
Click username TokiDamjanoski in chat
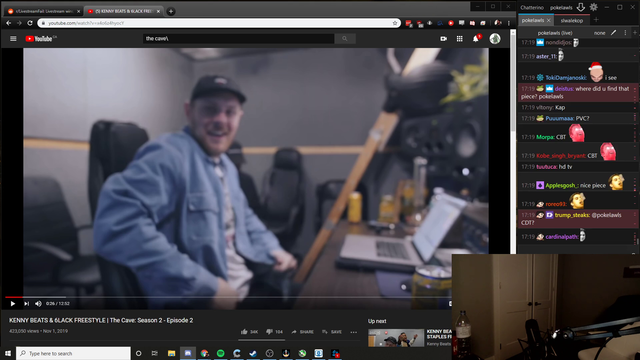click(566, 78)
